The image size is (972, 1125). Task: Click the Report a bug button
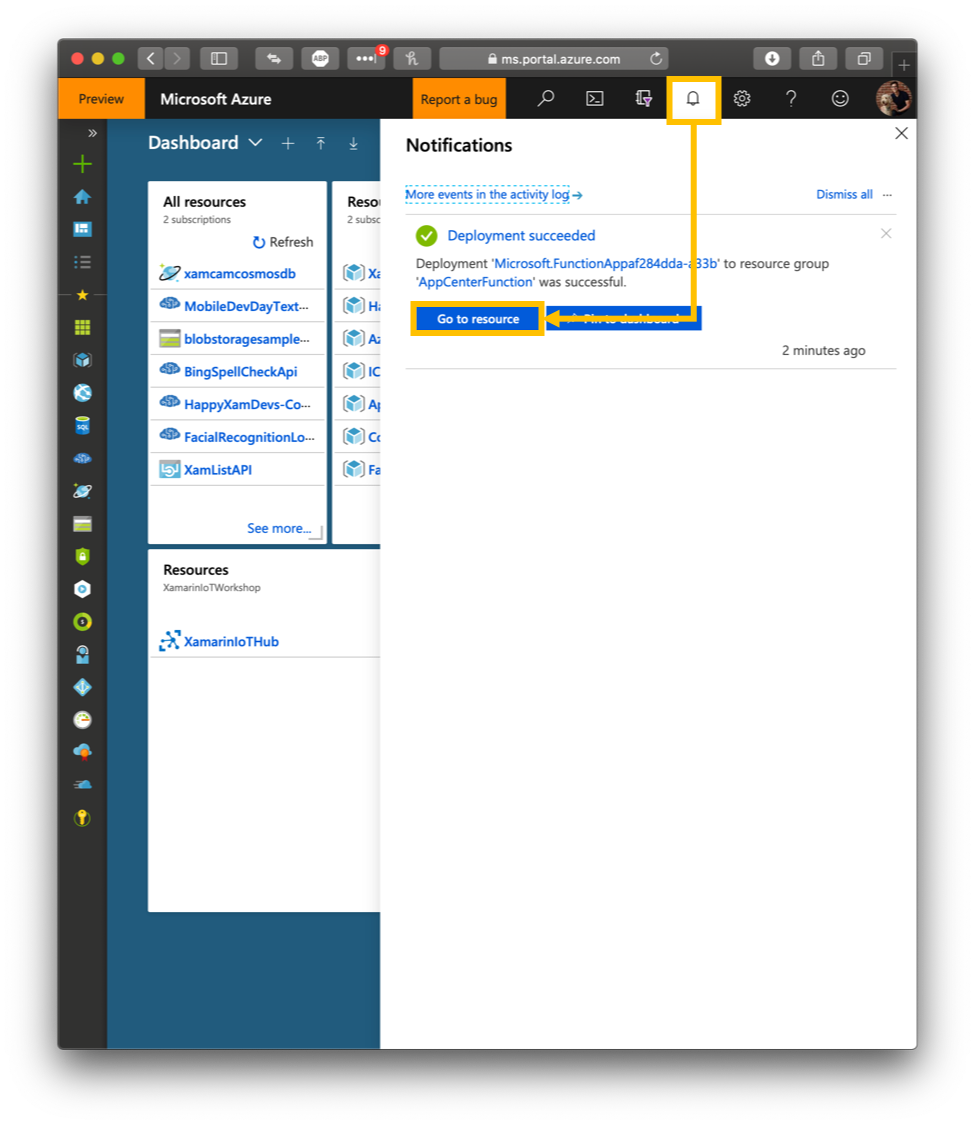pyautogui.click(x=459, y=99)
